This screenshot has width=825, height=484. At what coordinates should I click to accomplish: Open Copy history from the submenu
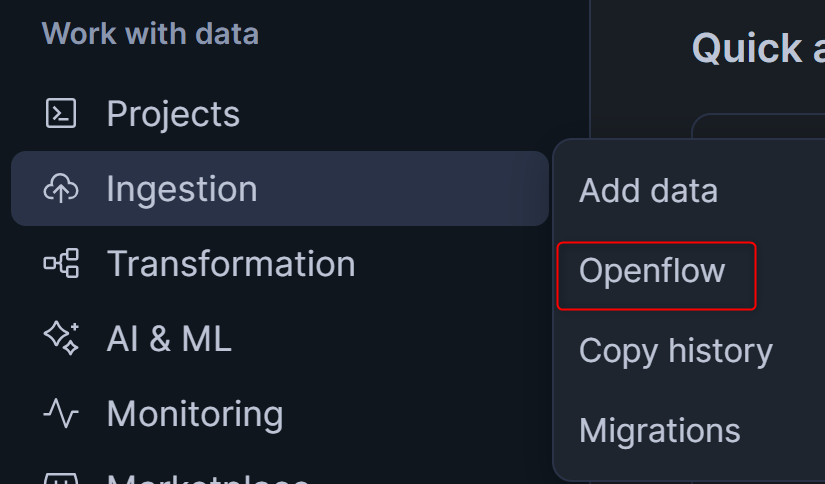[676, 351]
